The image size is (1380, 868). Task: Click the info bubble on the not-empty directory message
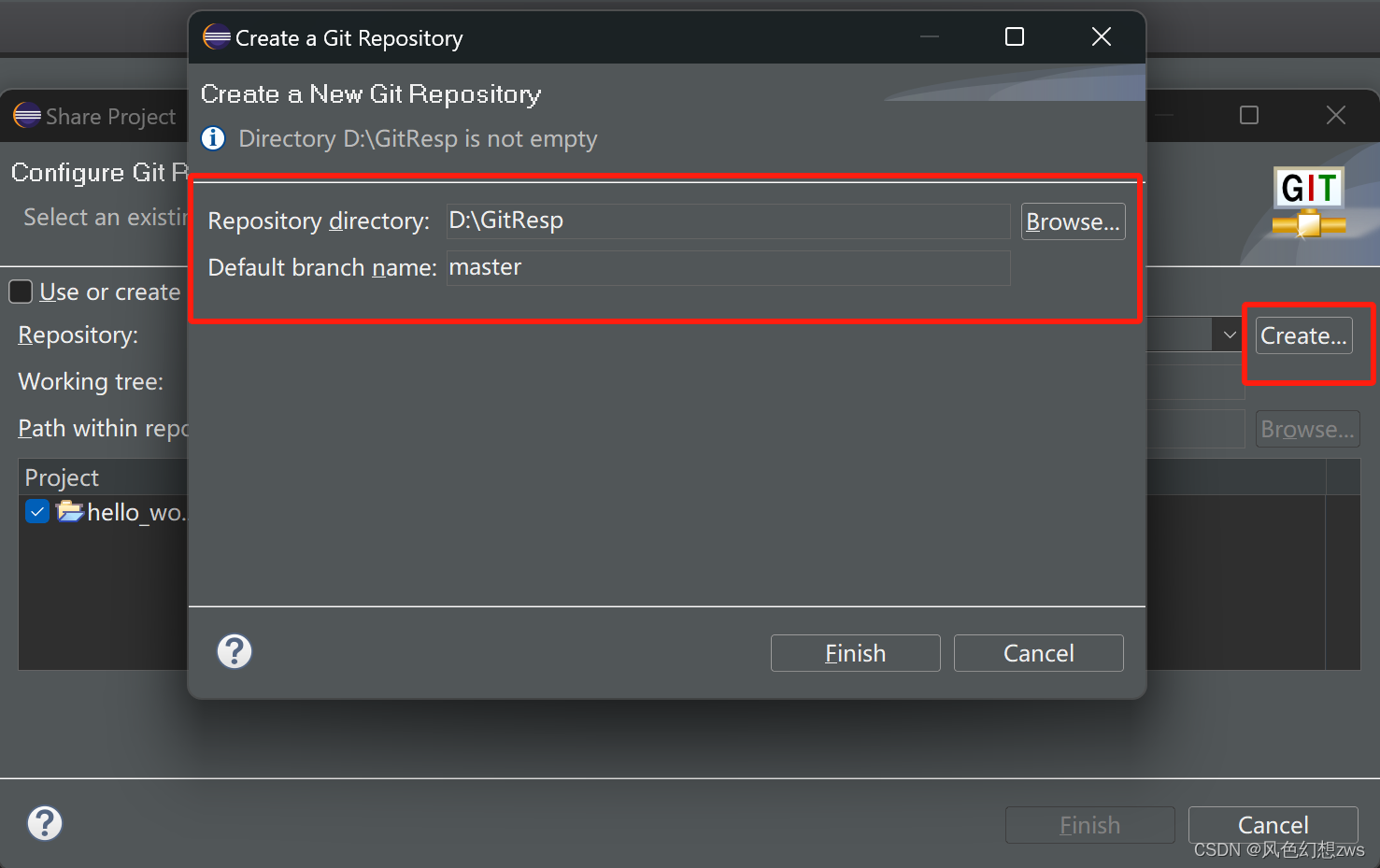pyautogui.click(x=213, y=138)
